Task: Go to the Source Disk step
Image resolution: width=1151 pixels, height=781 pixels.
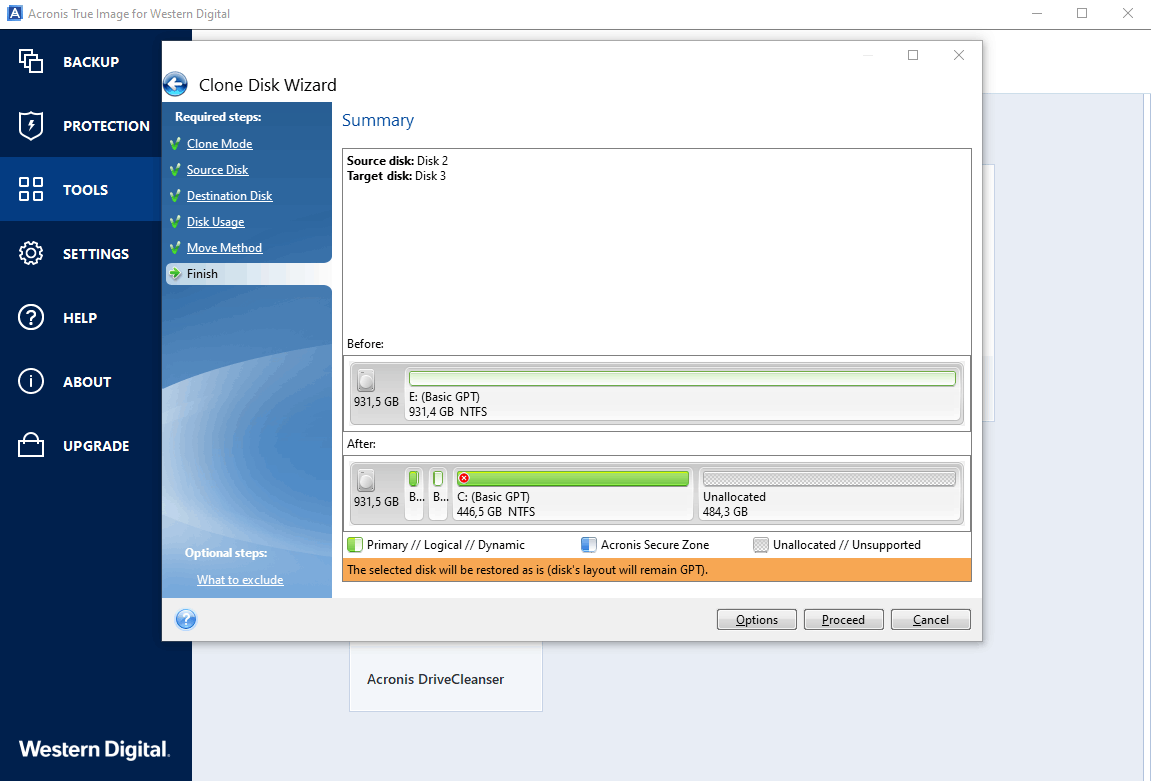Action: pyautogui.click(x=217, y=170)
